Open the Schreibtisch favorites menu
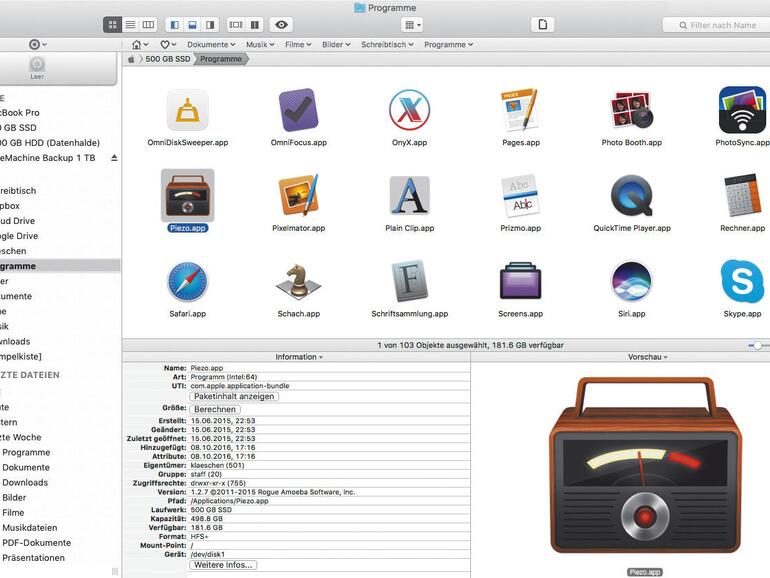 [x=388, y=45]
